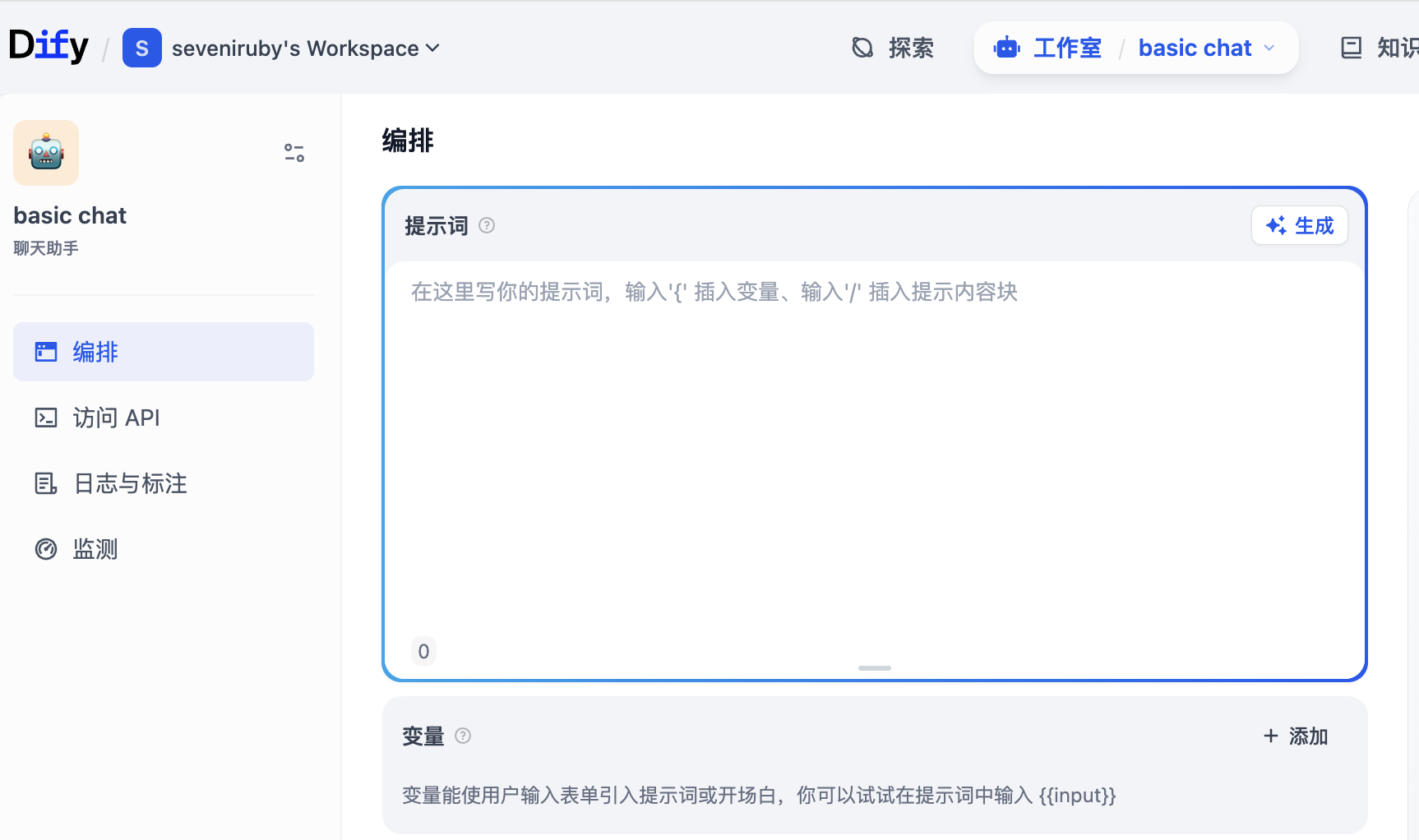Focus the 提示词 prompt text area
This screenshot has width=1419, height=840.
874,452
